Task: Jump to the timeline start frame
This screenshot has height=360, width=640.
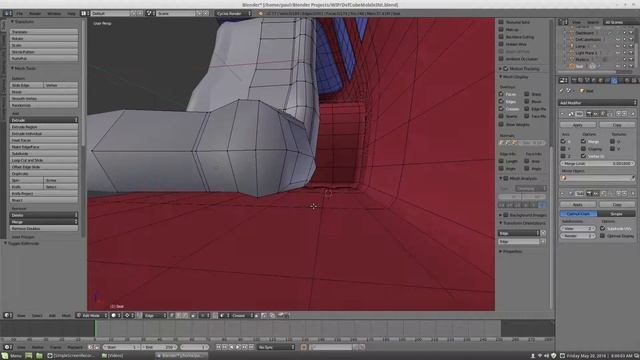Action: 218,347
